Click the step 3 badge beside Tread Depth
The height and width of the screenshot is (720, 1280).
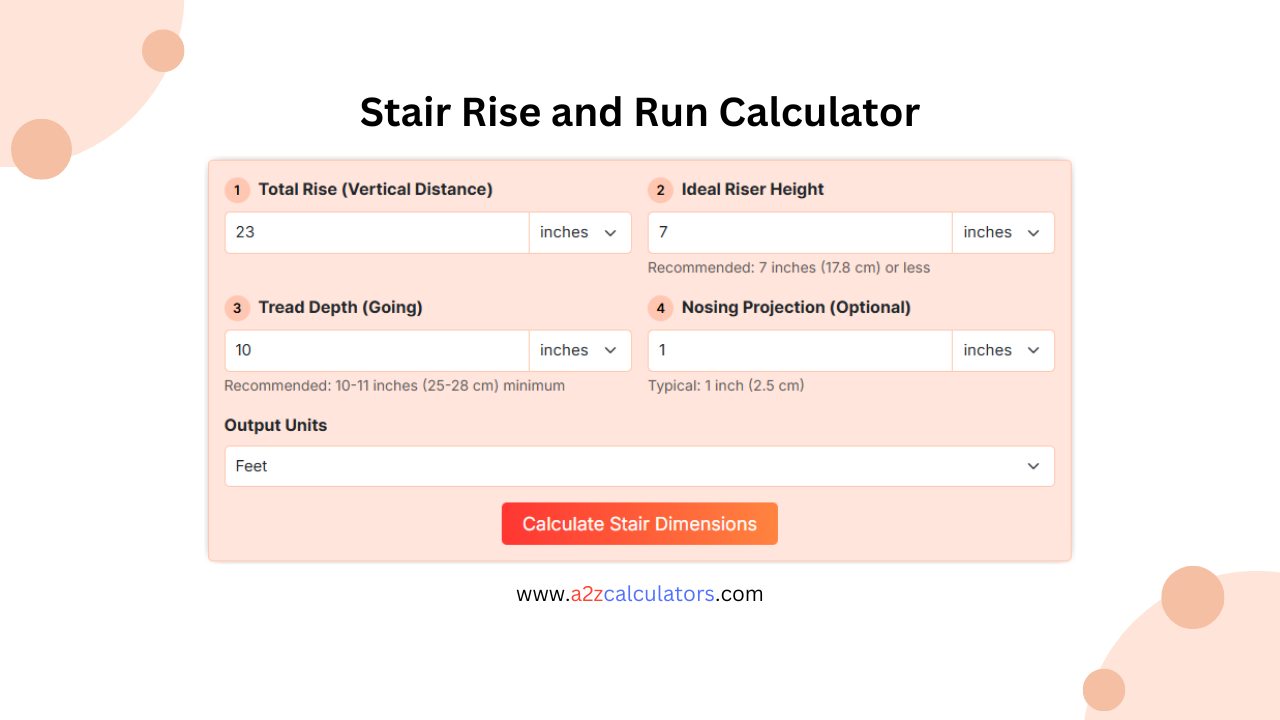click(x=237, y=308)
